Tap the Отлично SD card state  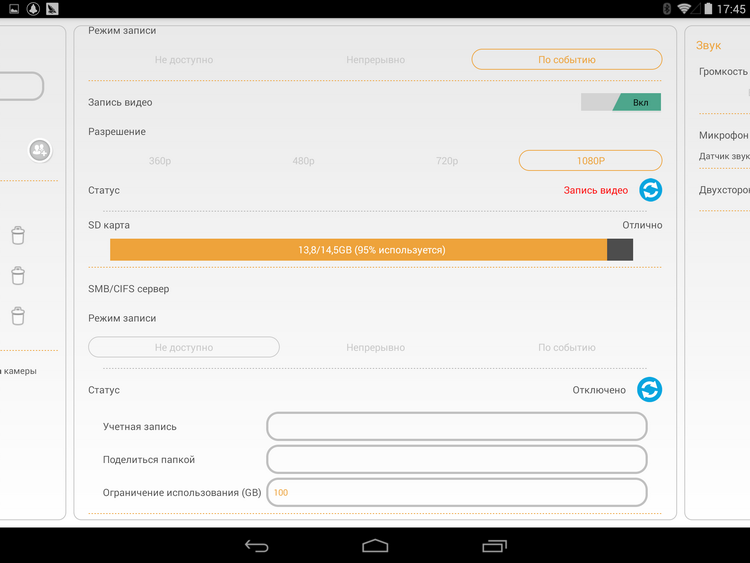(642, 225)
